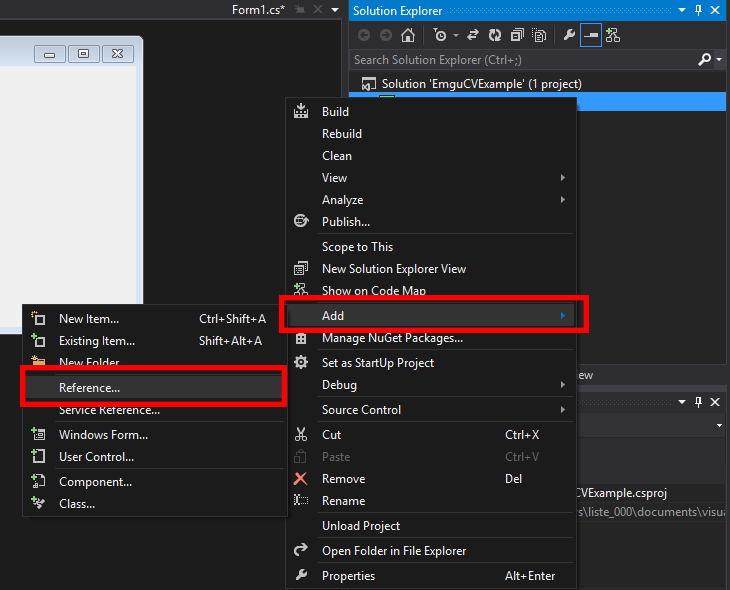The width and height of the screenshot is (730, 590).
Task: Toggle auto-hide pin on Properties panel
Action: click(x=698, y=402)
